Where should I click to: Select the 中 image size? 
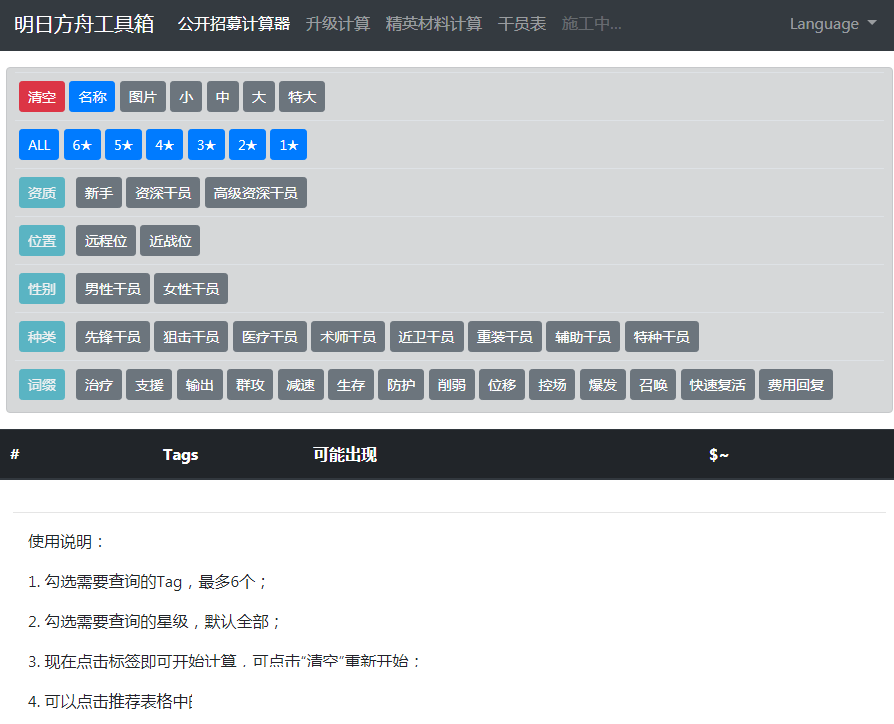tap(222, 97)
